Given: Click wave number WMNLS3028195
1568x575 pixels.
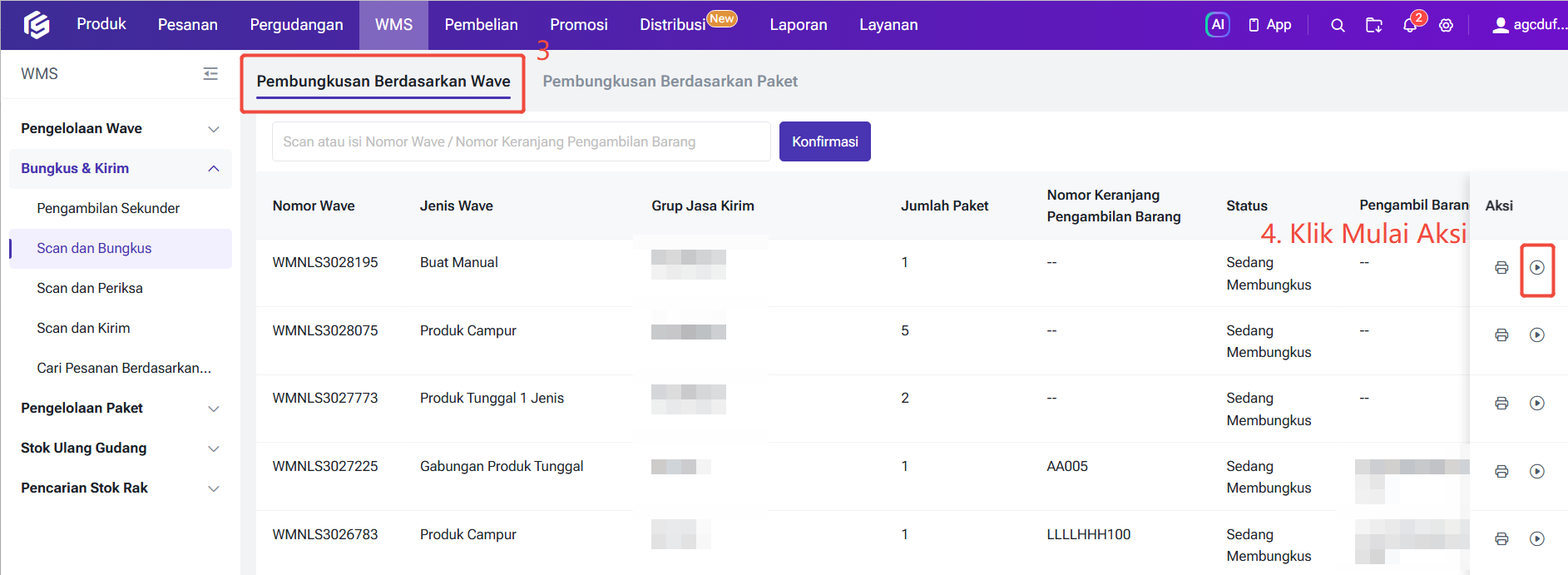Looking at the screenshot, I should click(x=325, y=263).
